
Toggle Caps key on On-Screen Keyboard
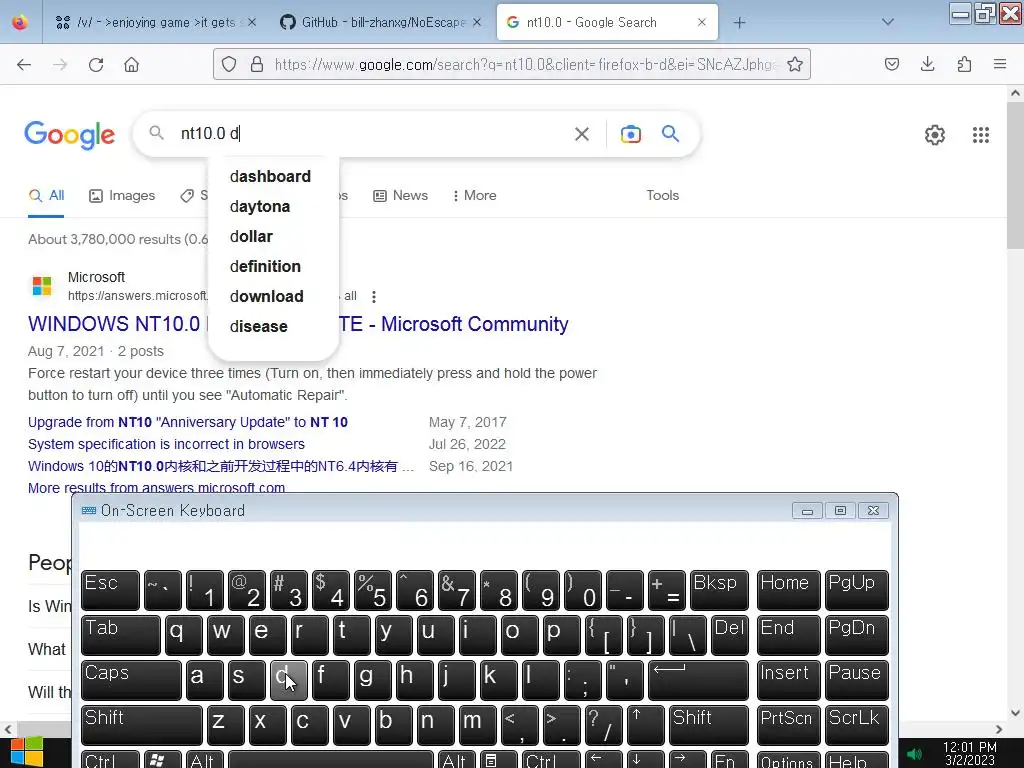coord(131,680)
